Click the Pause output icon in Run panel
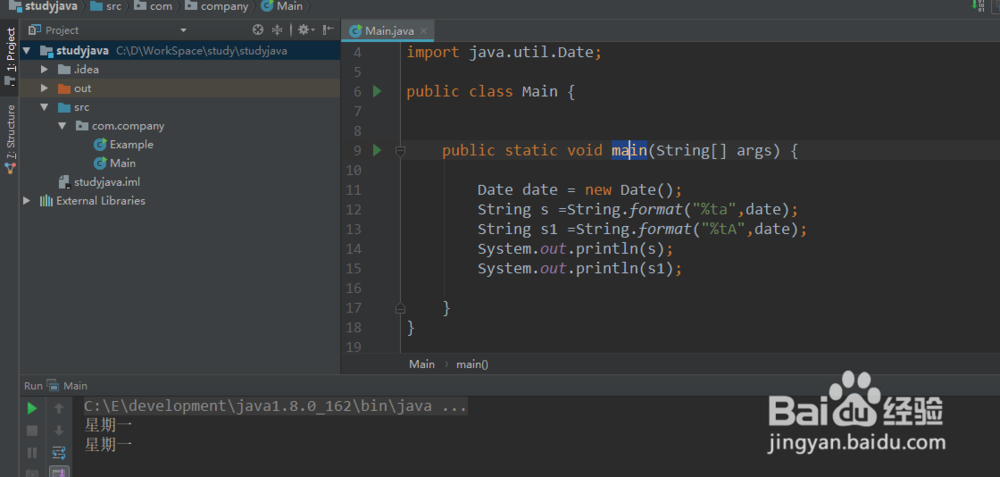 pos(32,453)
